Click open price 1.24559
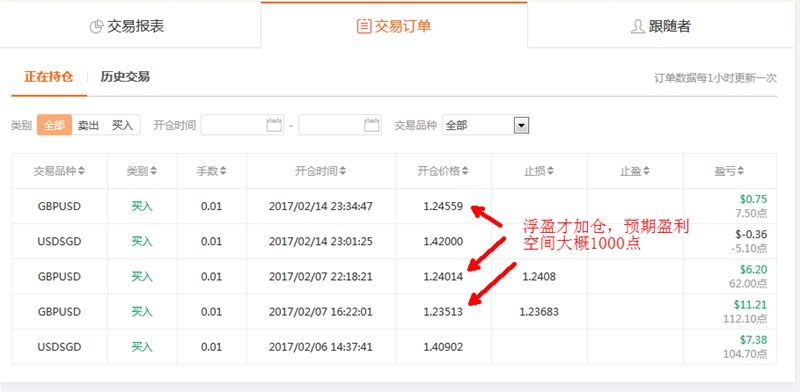Image resolution: width=800 pixels, height=392 pixels. pyautogui.click(x=443, y=207)
